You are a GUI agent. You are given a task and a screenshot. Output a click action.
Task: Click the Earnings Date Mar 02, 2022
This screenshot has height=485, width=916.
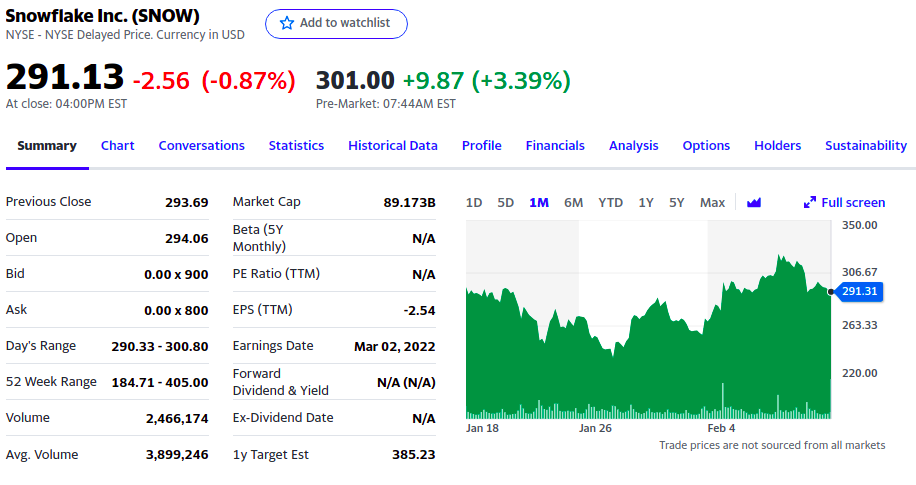pyautogui.click(x=394, y=347)
